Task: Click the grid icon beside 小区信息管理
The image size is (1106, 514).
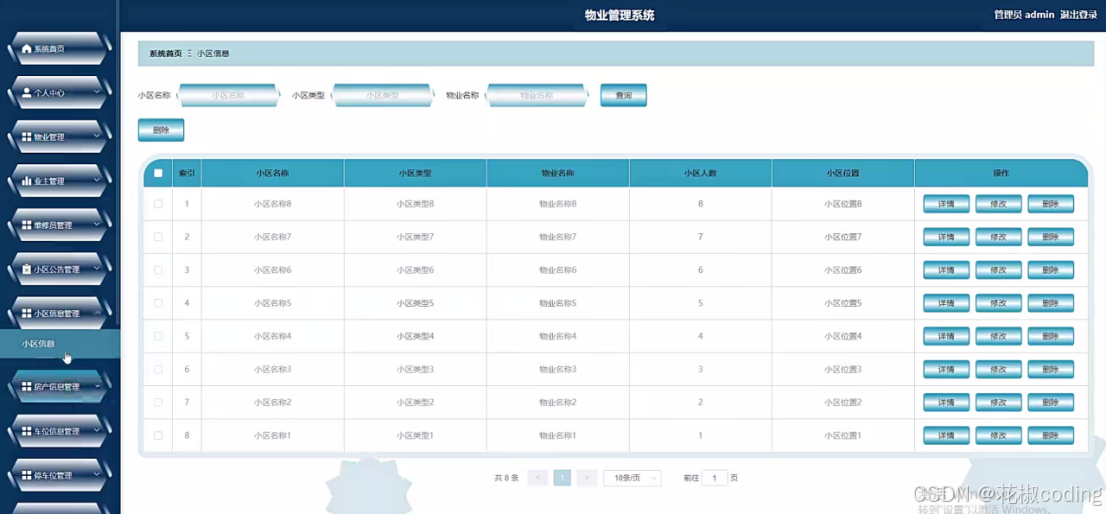Action: tap(27, 313)
